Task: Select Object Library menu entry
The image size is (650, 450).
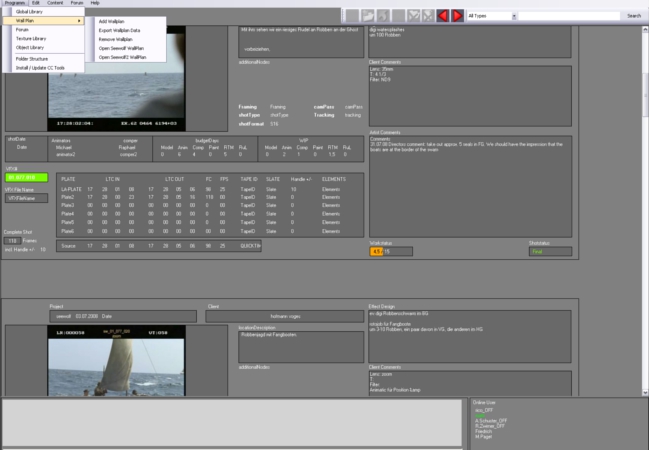Action: pos(44,48)
